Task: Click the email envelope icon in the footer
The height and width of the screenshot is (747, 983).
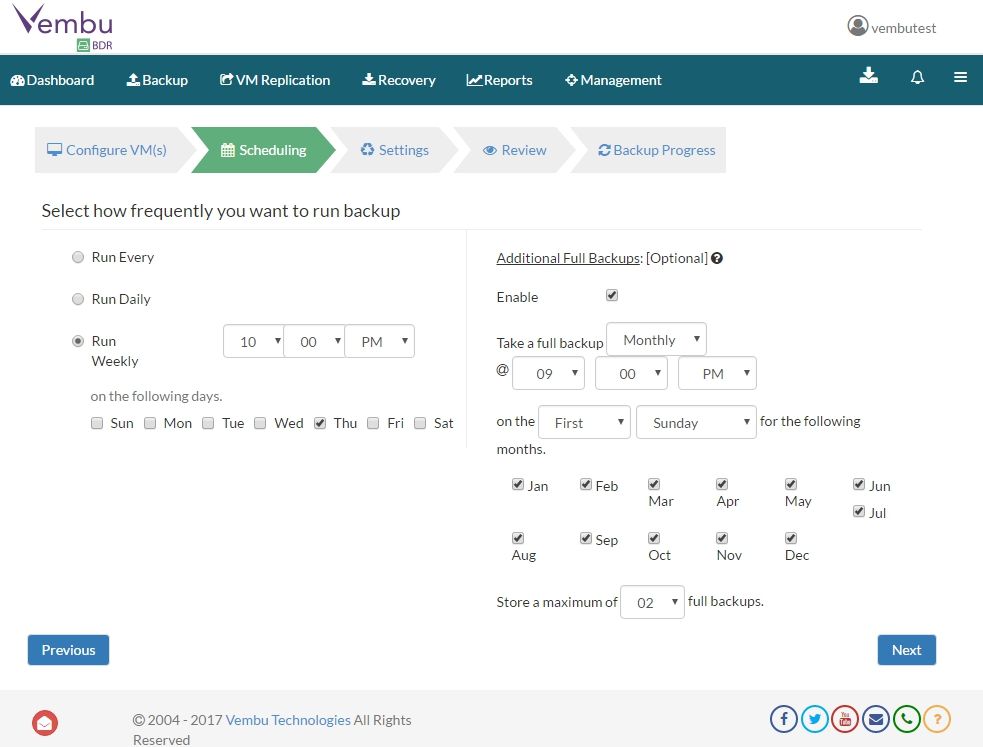Action: coord(876,719)
